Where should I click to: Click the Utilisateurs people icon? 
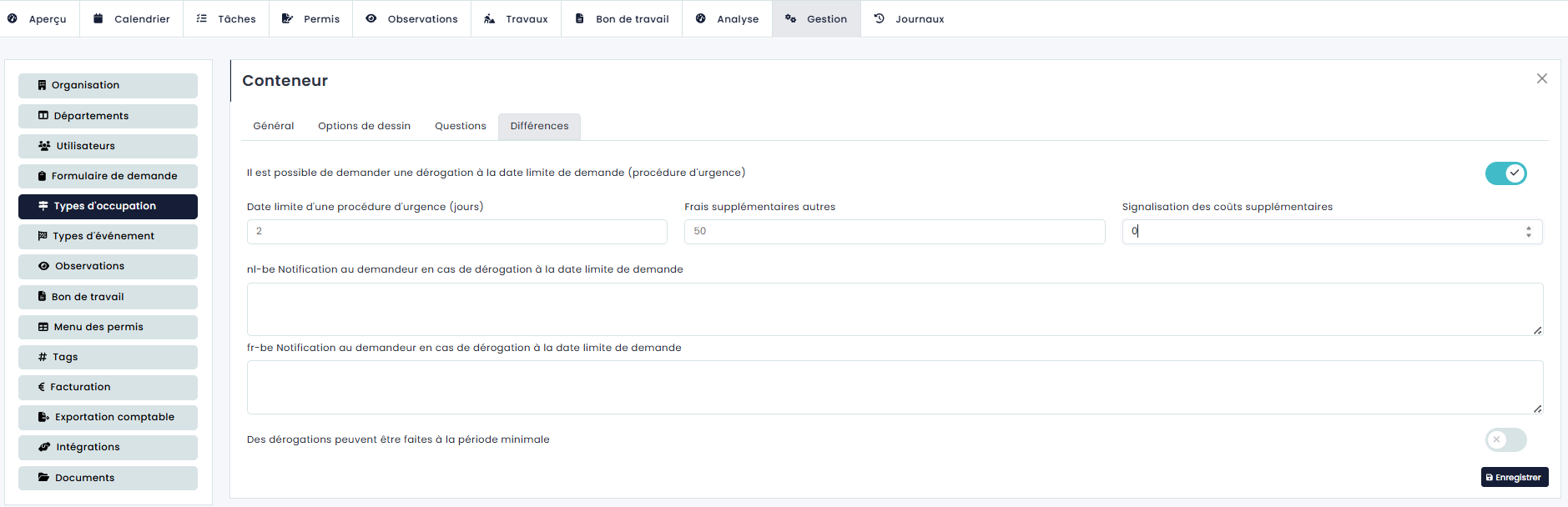point(44,146)
